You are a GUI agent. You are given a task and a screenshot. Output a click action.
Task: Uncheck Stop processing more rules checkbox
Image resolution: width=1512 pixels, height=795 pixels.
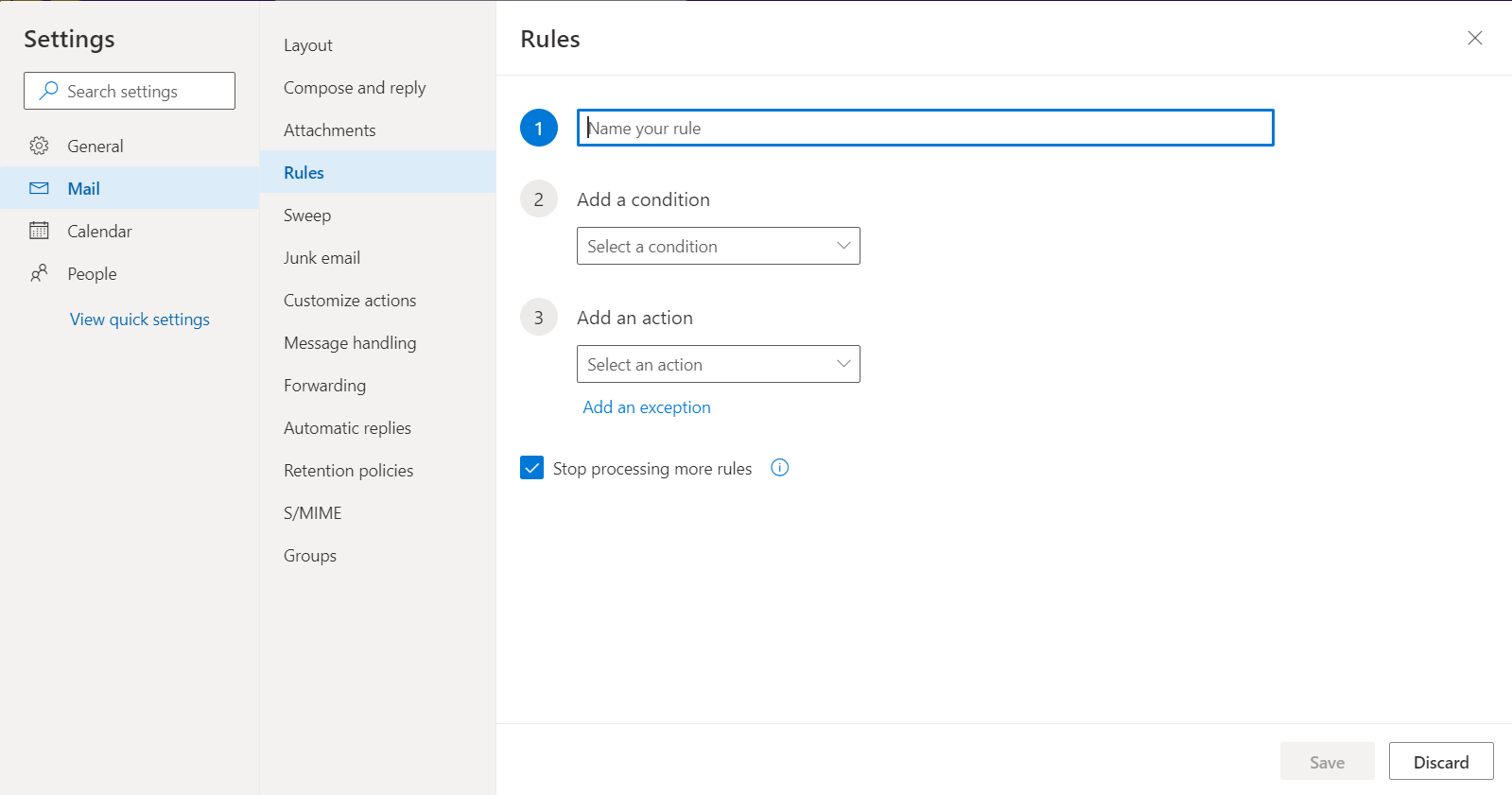point(532,468)
